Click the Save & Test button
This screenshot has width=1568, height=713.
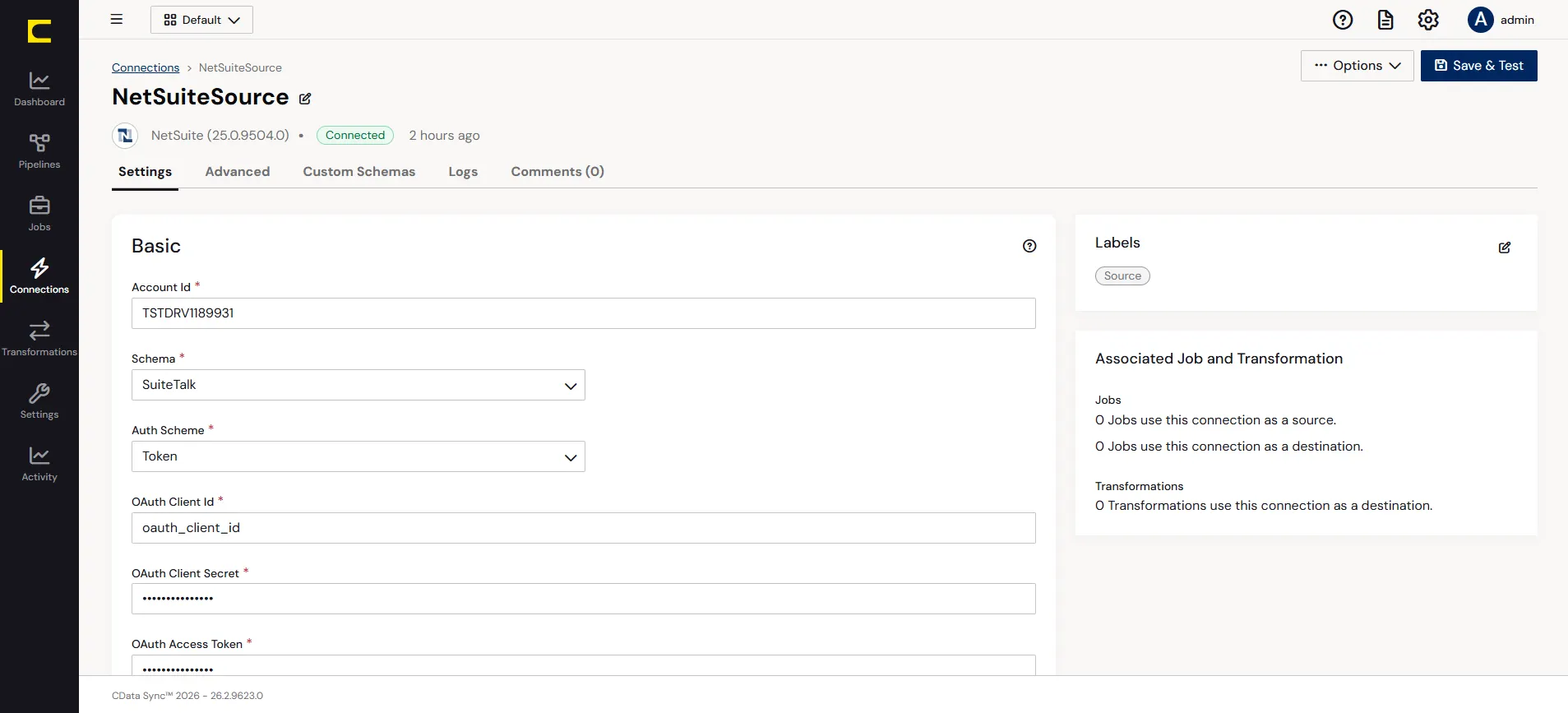pyautogui.click(x=1479, y=66)
